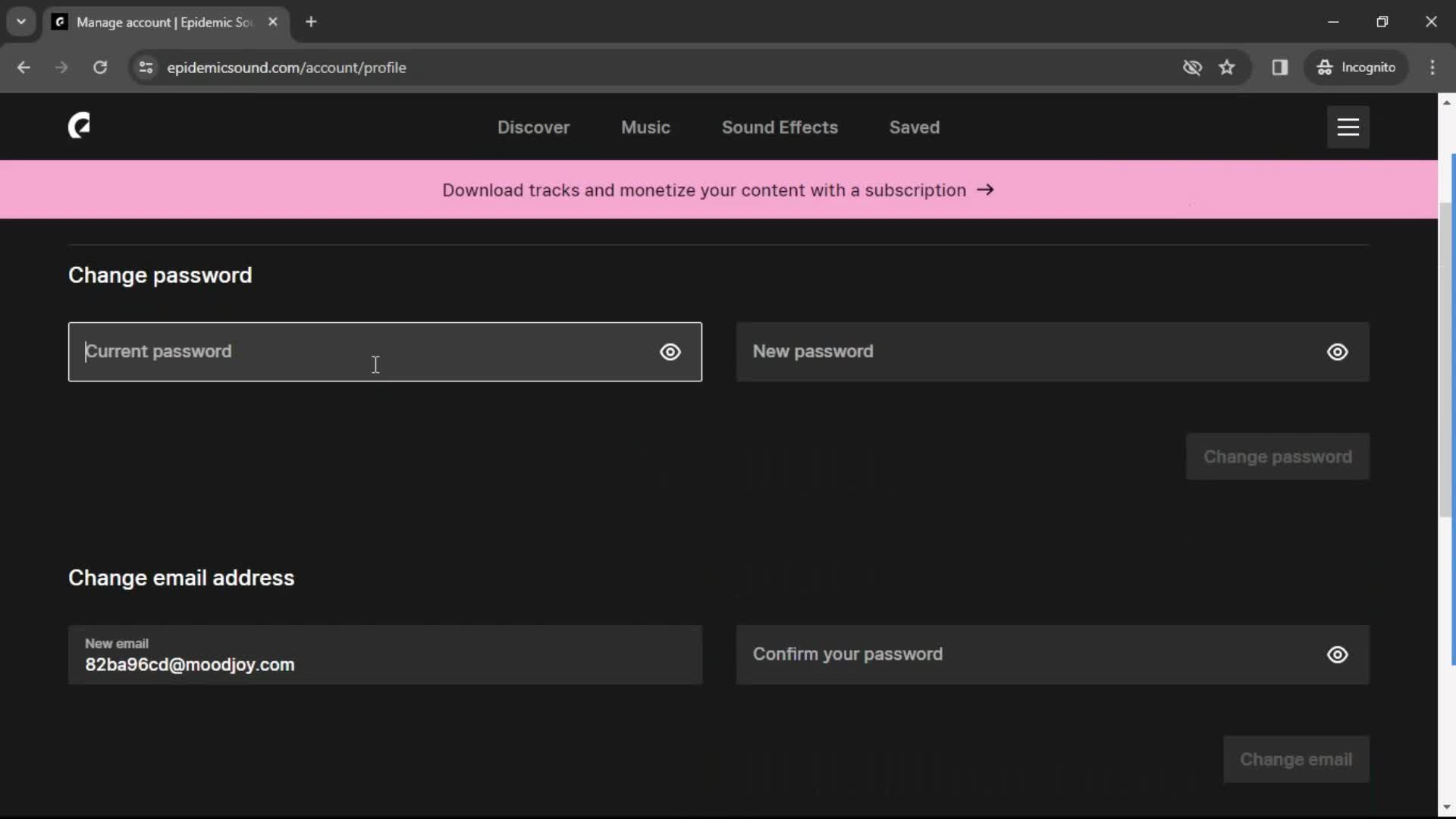The image size is (1456, 819).
Task: Click the forward navigation arrow icon
Action: pyautogui.click(x=62, y=67)
